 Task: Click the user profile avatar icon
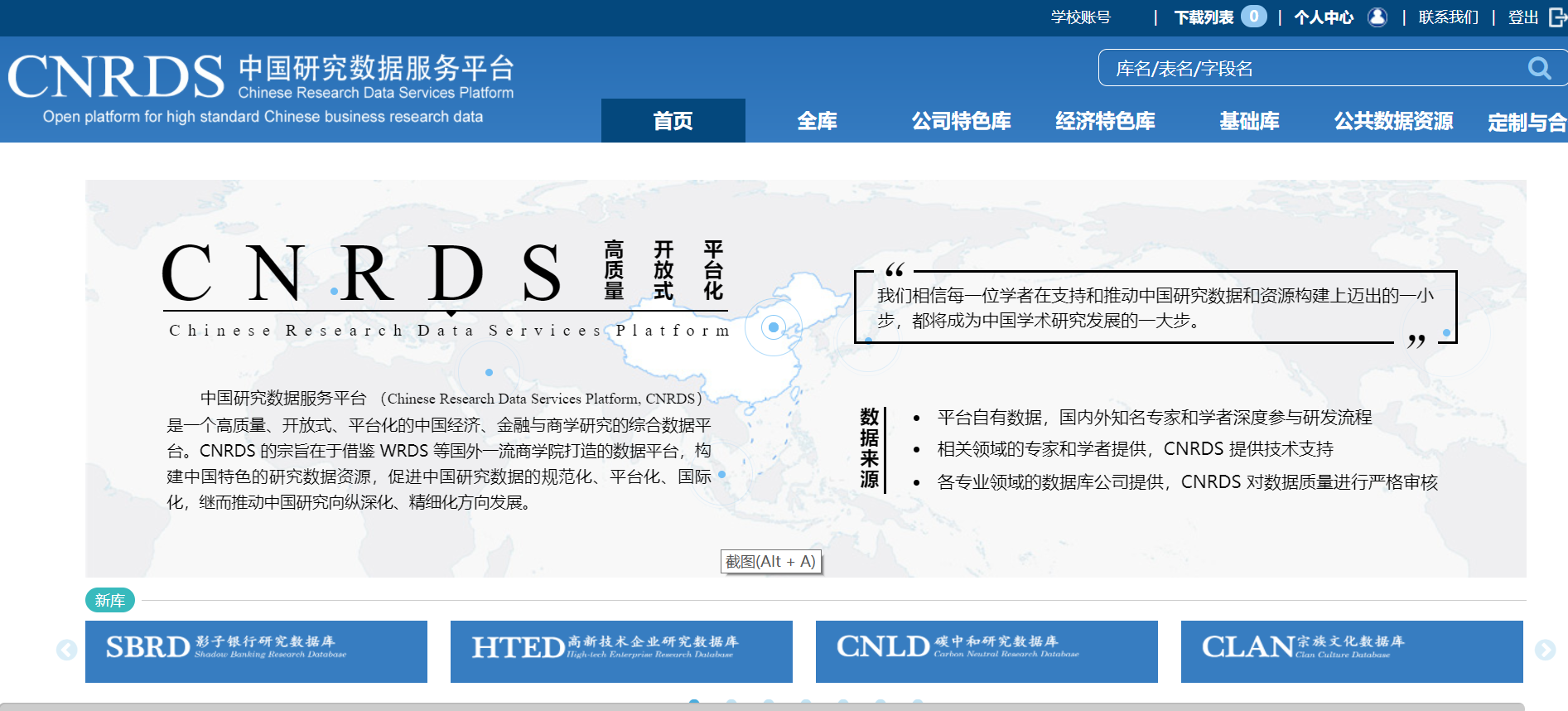coord(1377,17)
